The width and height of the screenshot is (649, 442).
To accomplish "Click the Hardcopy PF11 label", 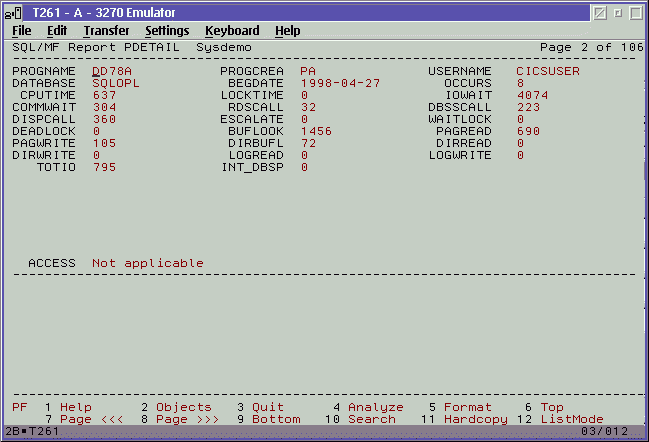I will [476, 419].
